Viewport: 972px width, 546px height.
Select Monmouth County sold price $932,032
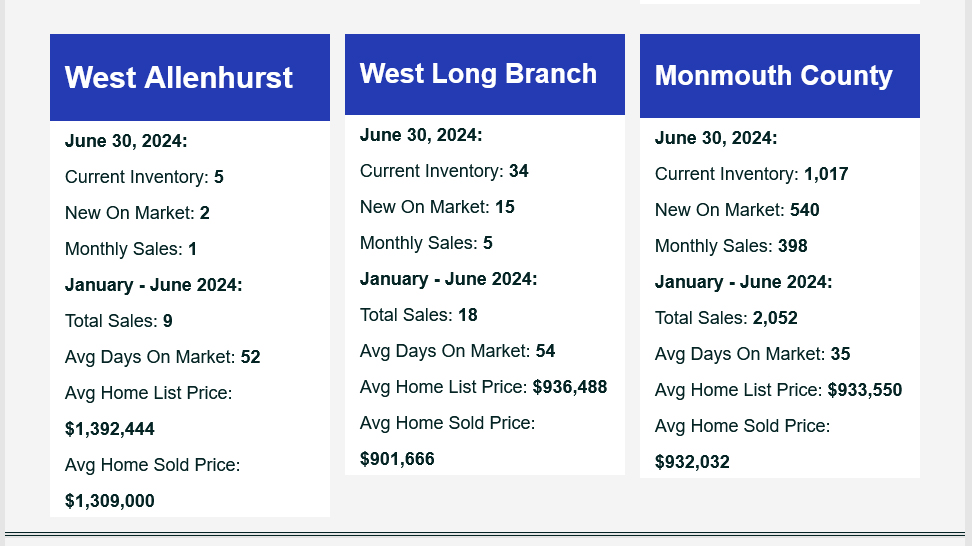692,462
